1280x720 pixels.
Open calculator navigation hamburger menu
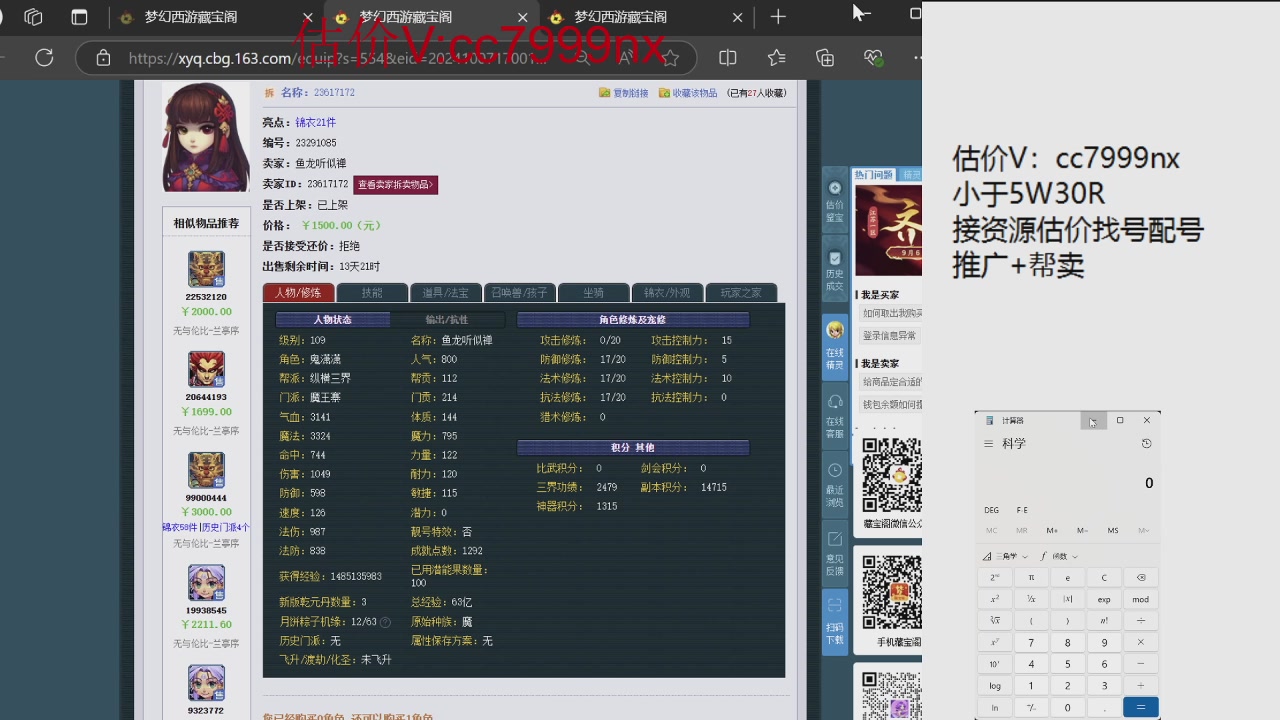tap(989, 444)
